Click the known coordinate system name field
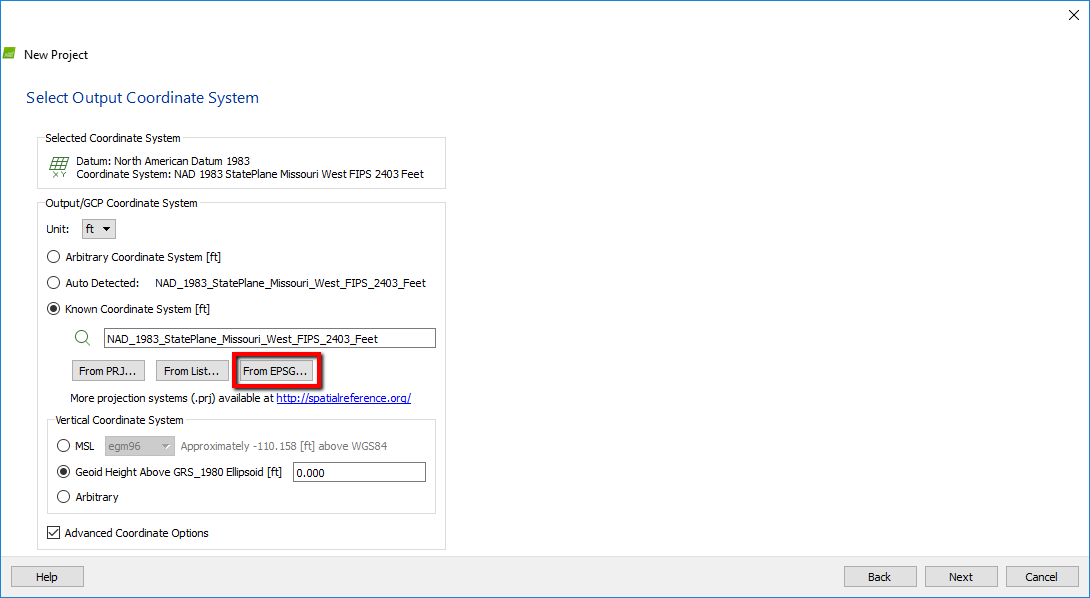Viewport: 1090px width, 598px height. 269,338
